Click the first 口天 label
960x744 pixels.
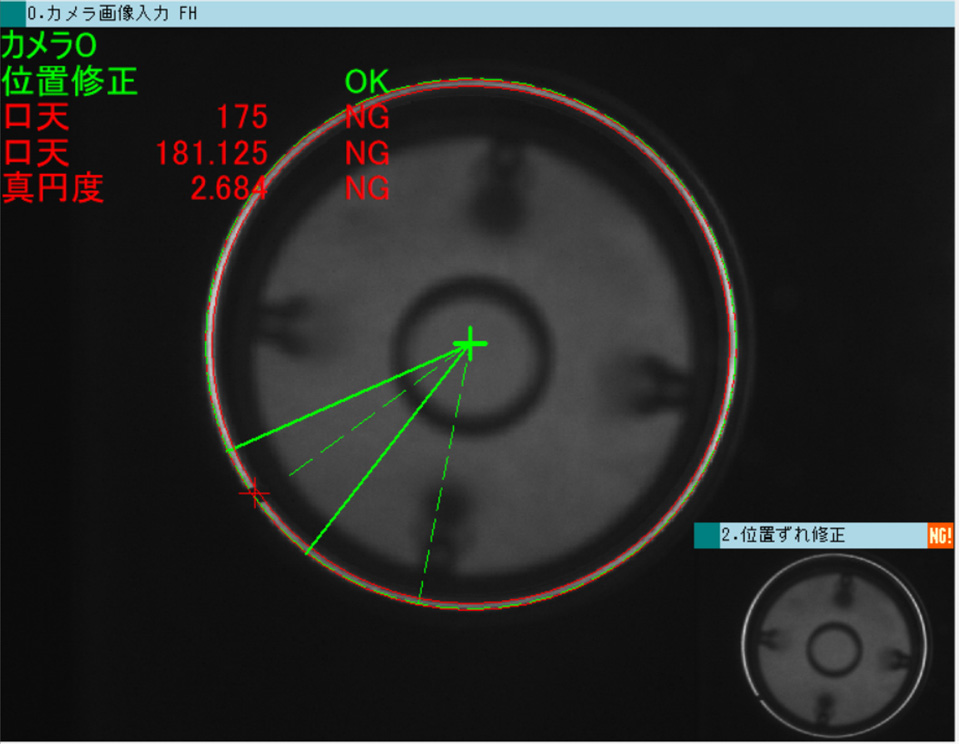coord(36,118)
